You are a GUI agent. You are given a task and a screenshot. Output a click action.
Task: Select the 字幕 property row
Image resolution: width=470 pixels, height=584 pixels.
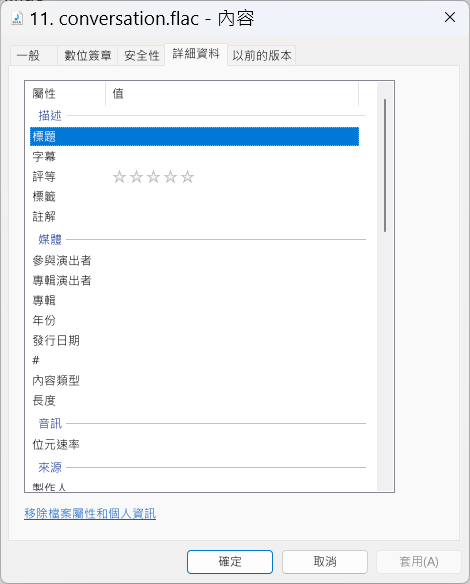pos(194,156)
